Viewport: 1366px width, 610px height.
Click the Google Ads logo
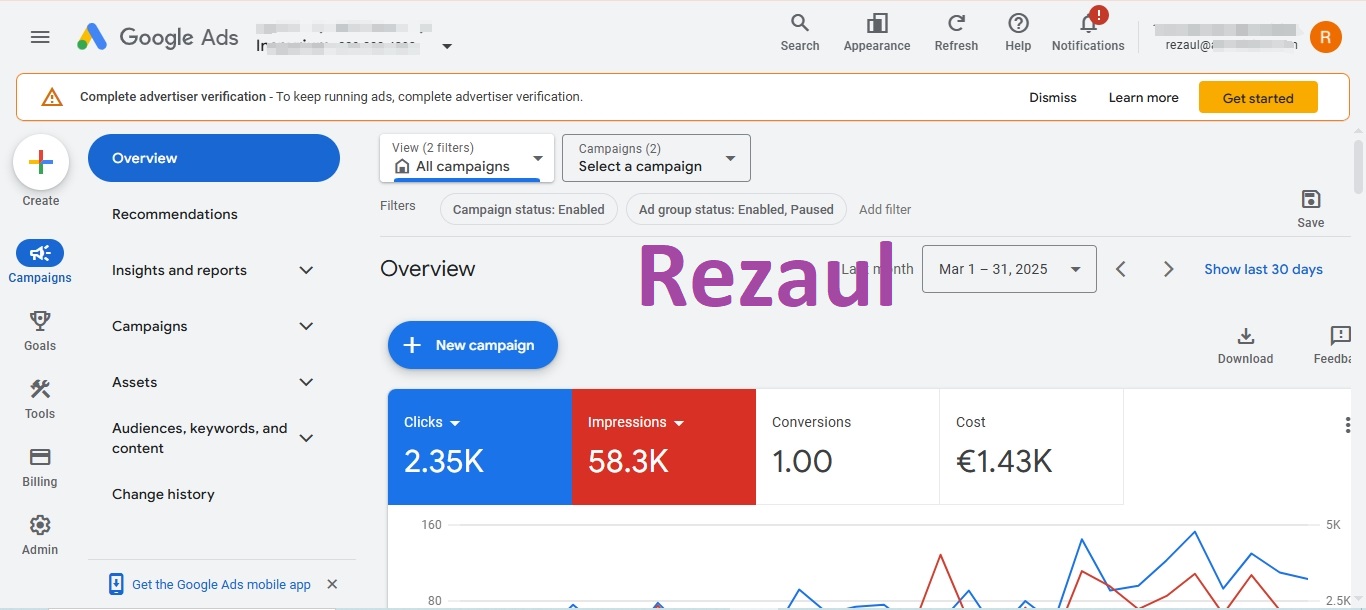click(158, 37)
